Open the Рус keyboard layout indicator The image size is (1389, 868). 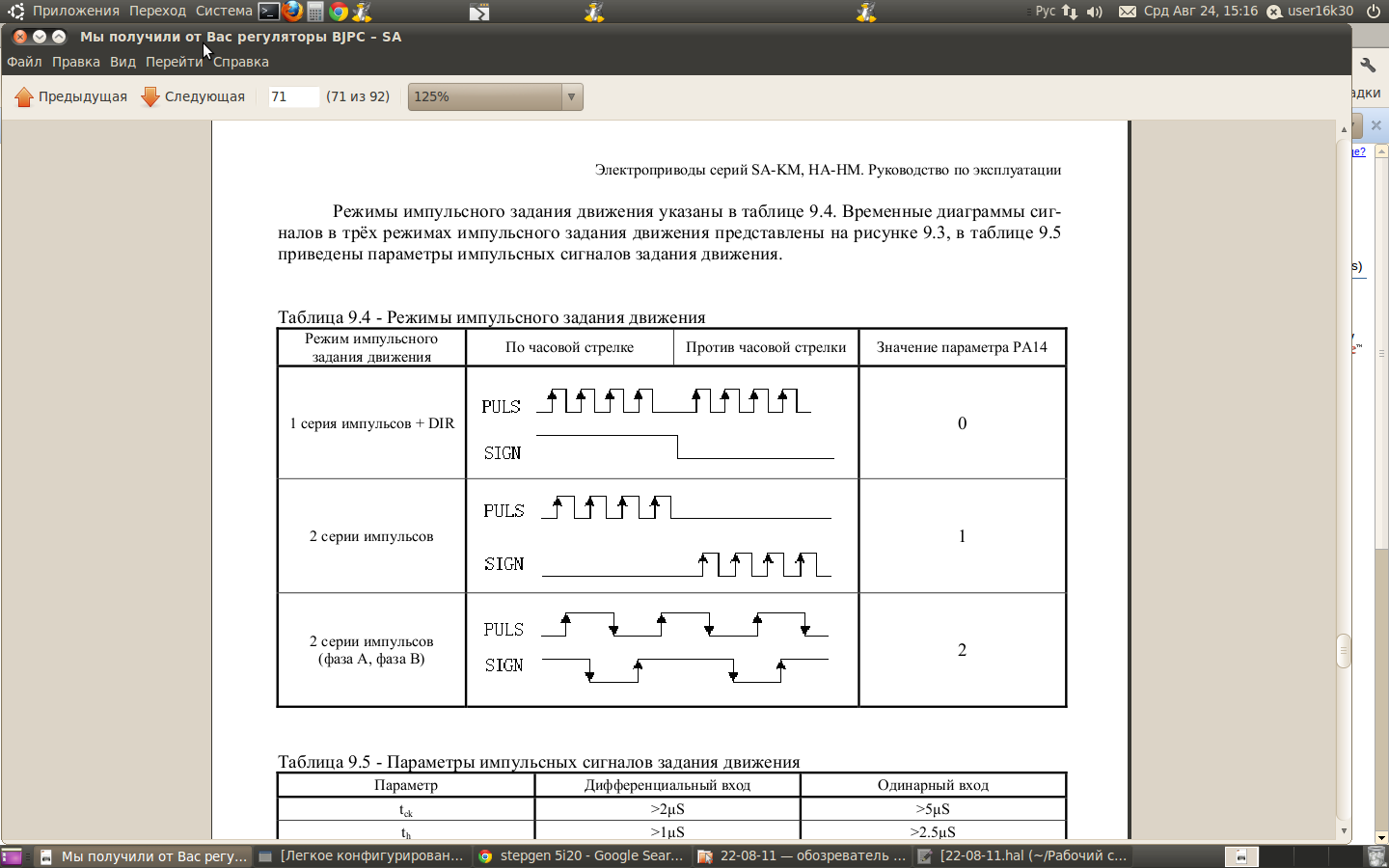click(1046, 12)
